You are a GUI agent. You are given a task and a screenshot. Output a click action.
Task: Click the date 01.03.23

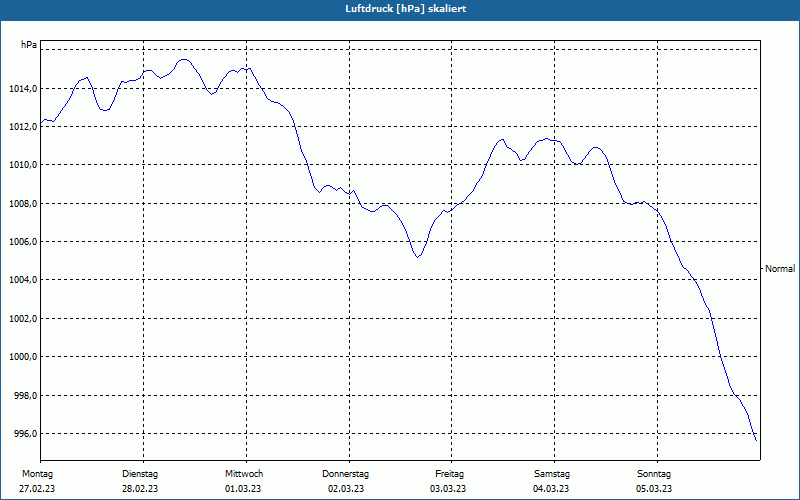pyautogui.click(x=243, y=489)
